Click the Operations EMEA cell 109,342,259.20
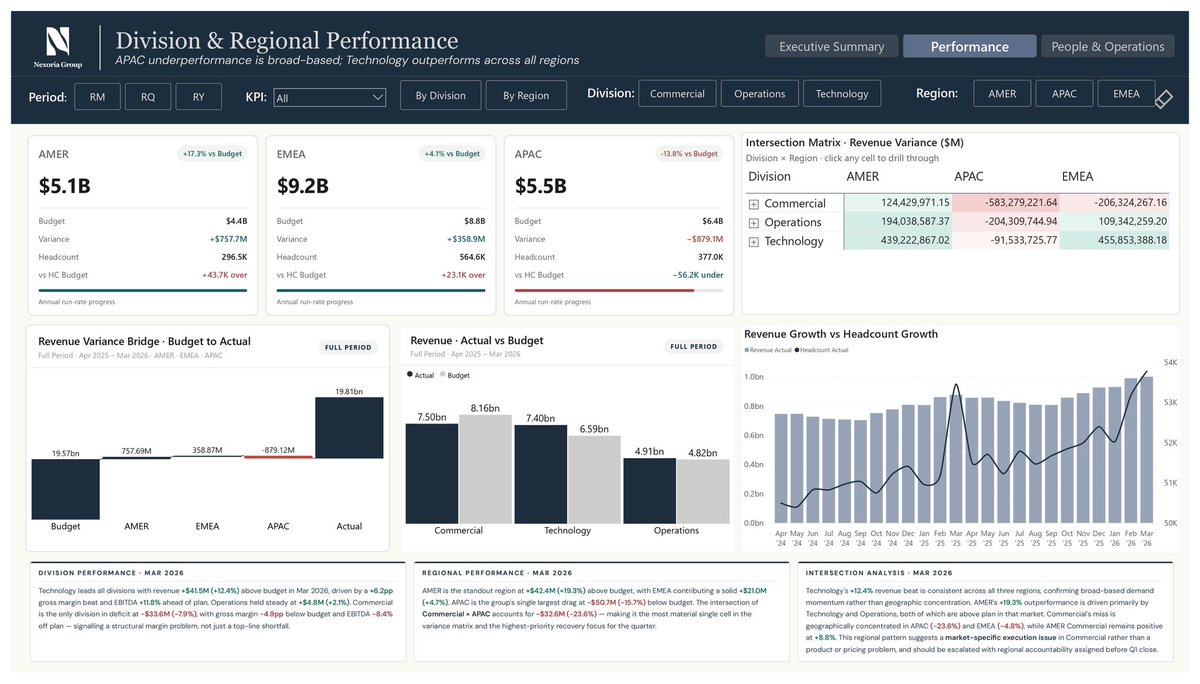The image size is (1200, 684). tap(1115, 222)
